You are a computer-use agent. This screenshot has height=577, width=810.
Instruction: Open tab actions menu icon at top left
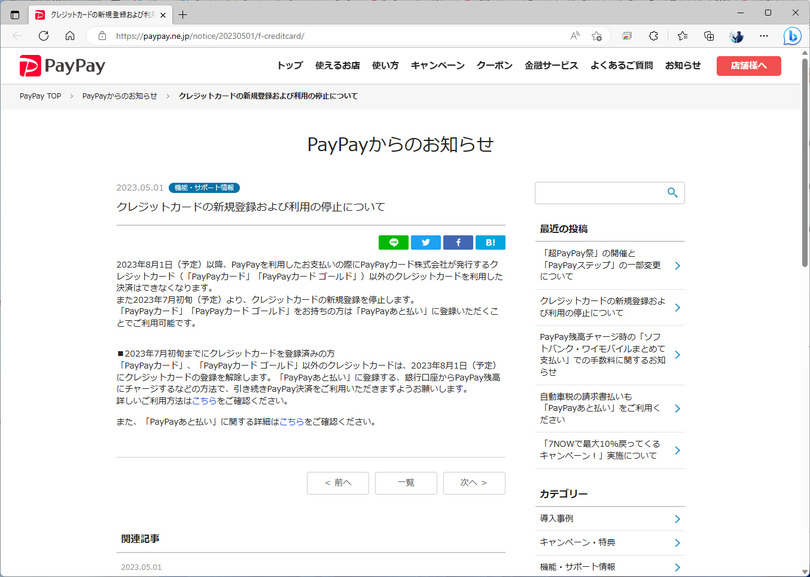coord(15,15)
